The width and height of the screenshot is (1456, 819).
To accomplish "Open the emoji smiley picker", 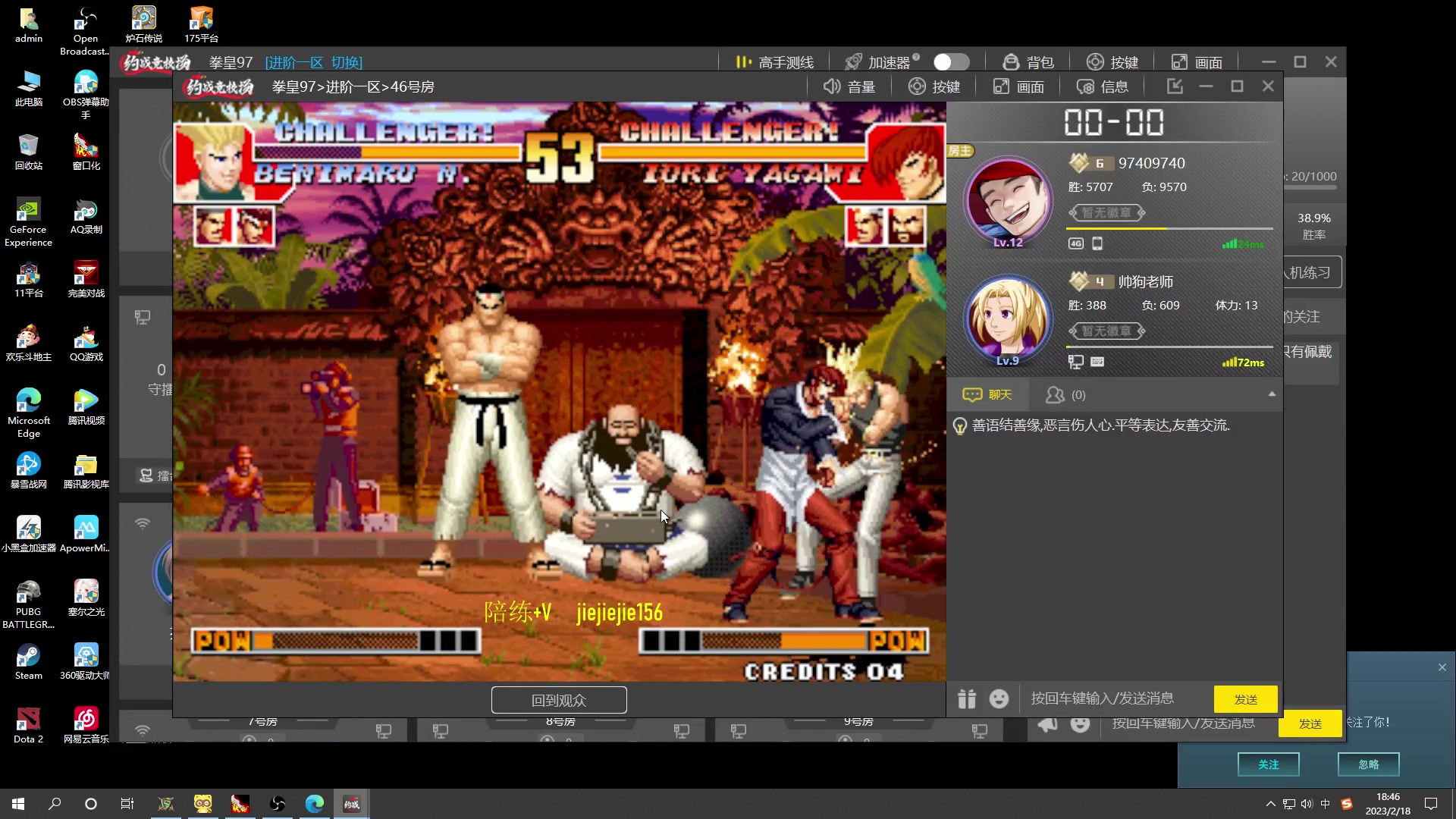I will point(999,698).
